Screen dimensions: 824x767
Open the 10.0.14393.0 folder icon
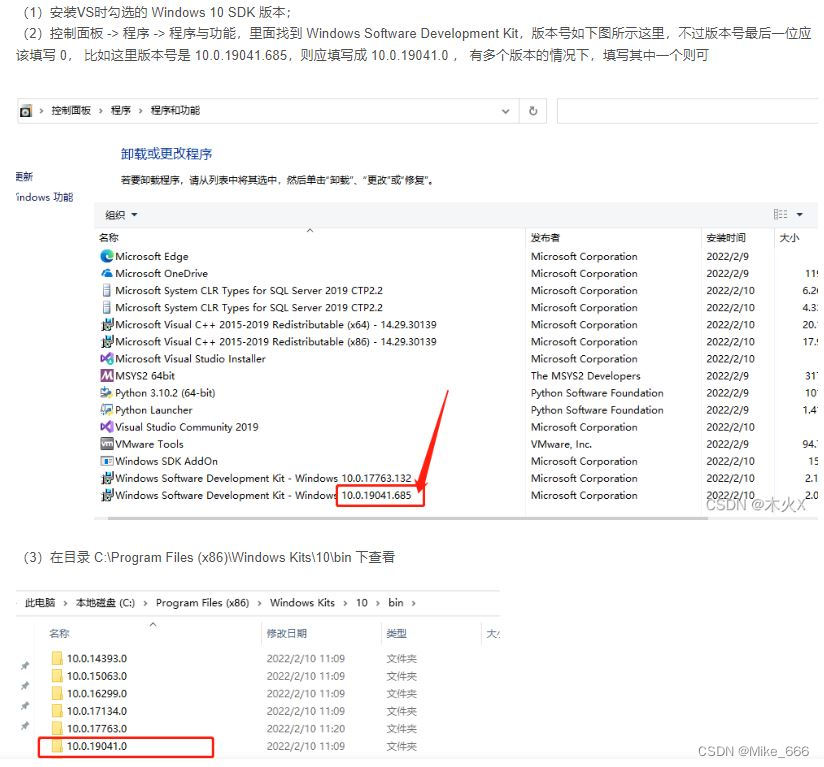click(x=57, y=658)
